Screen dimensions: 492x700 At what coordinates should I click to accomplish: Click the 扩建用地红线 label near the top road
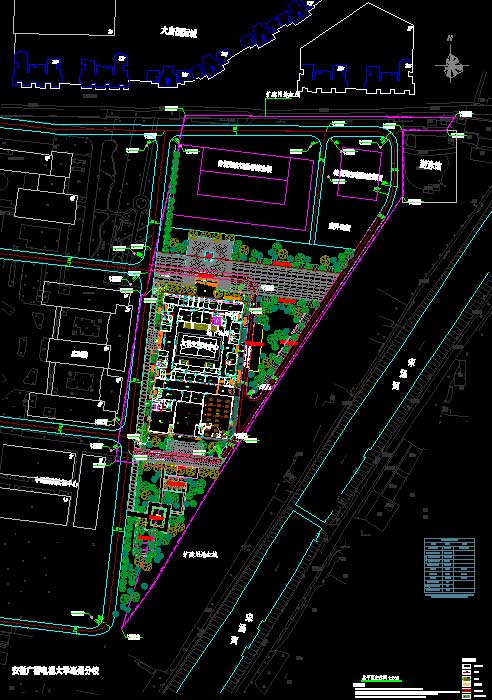tap(282, 95)
